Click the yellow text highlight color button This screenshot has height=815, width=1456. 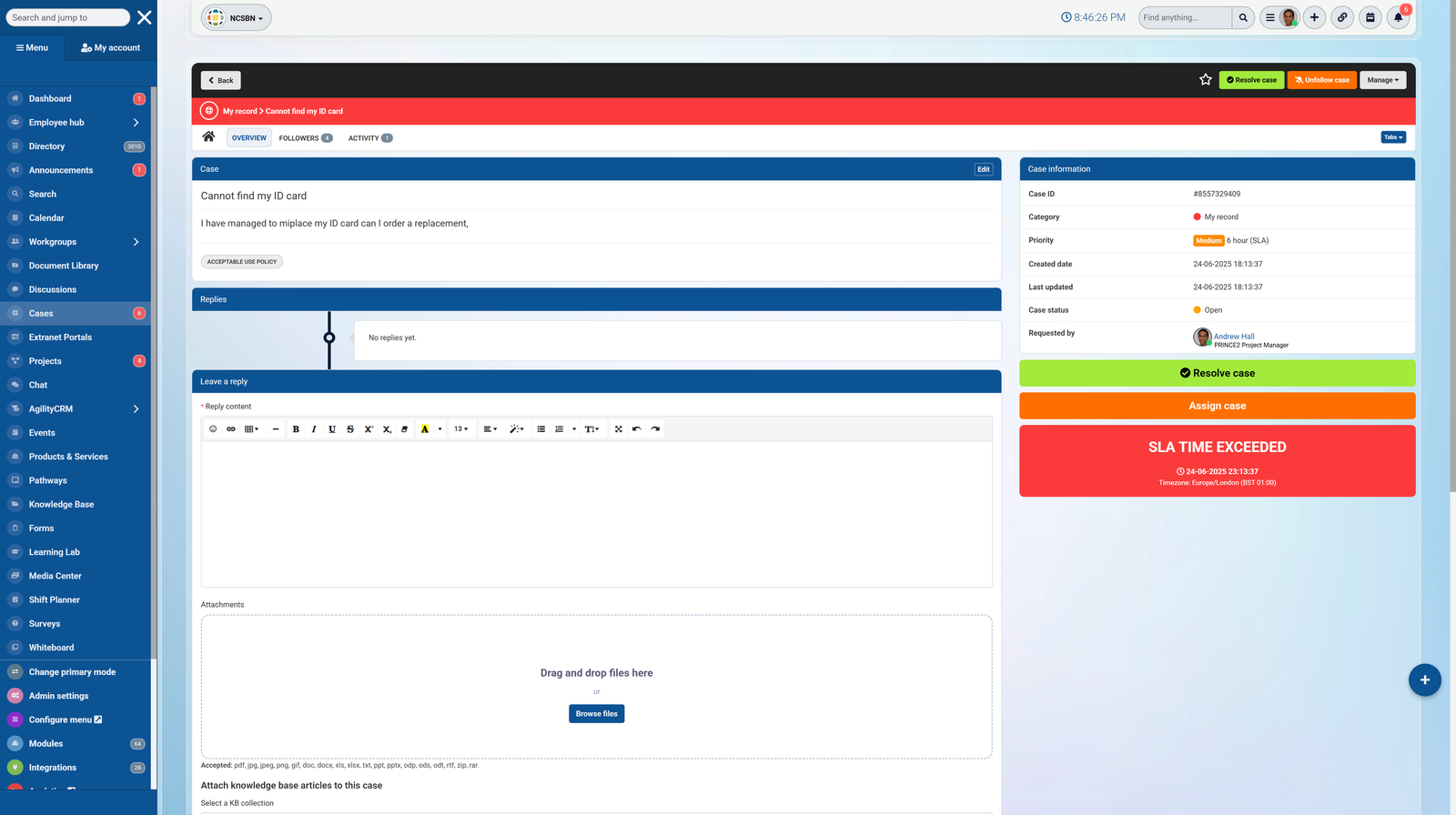click(x=425, y=429)
